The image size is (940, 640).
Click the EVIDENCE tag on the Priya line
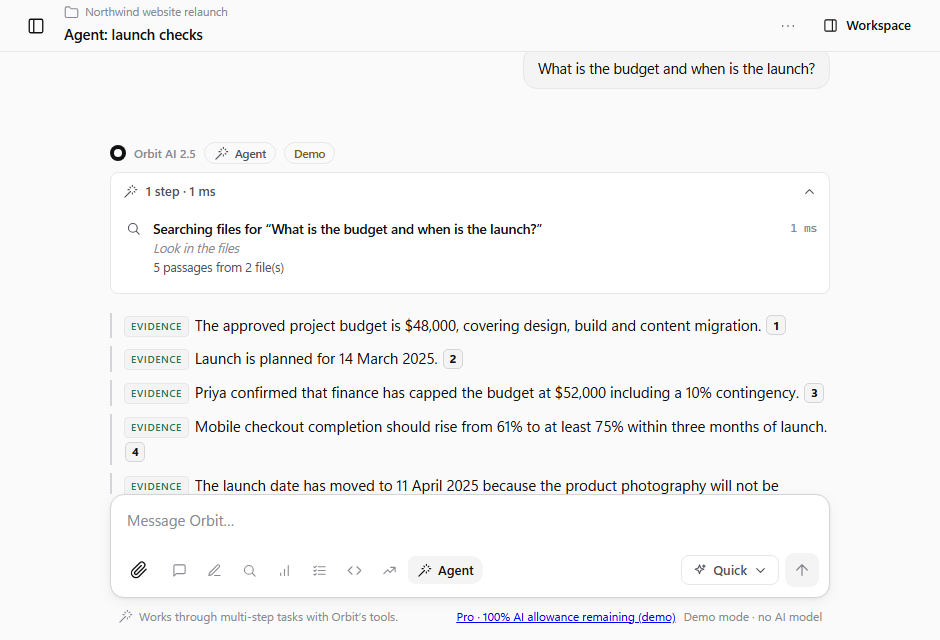[x=156, y=393]
